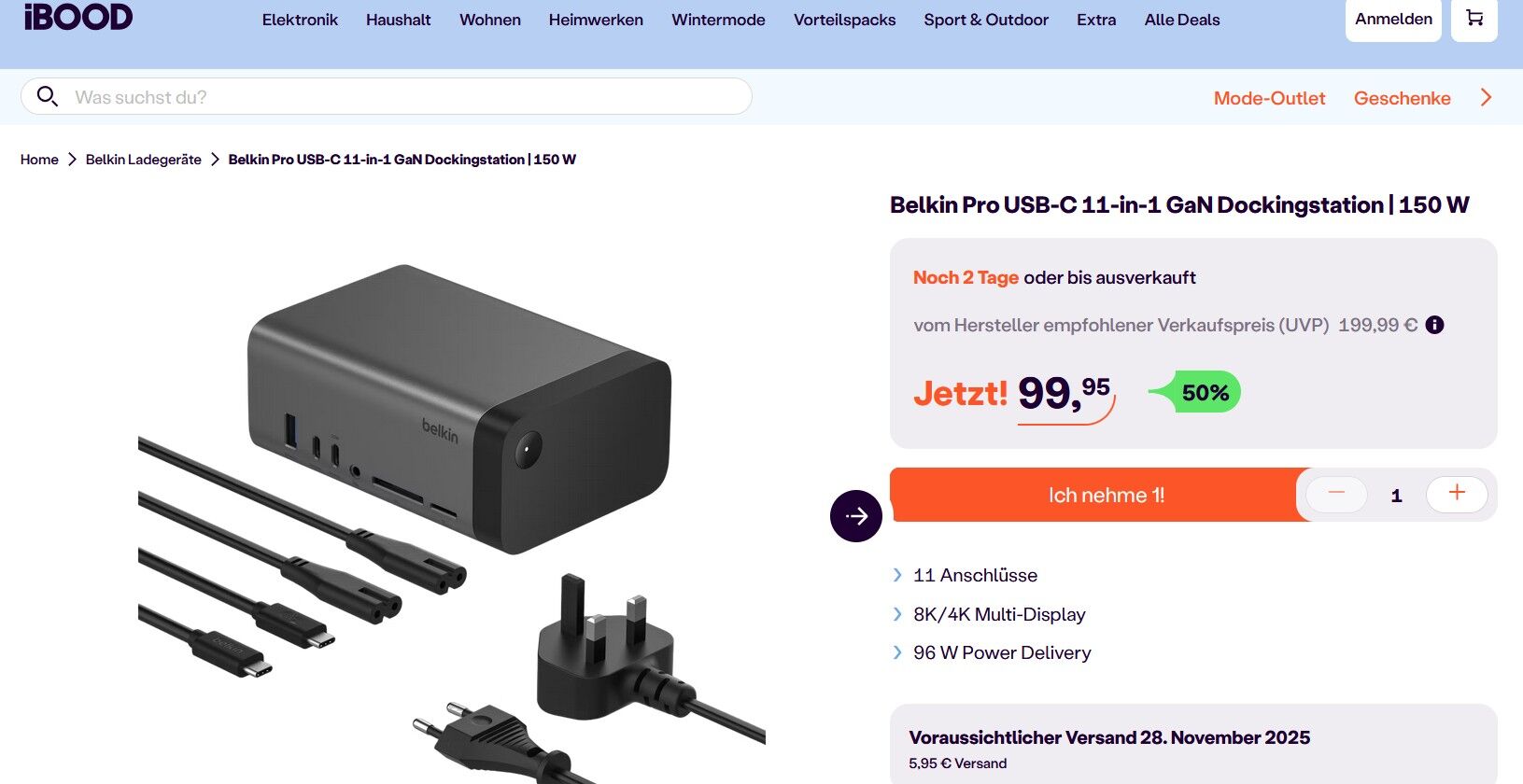Select Alle Deals in navigation
The image size is (1523, 784).
pos(1182,20)
